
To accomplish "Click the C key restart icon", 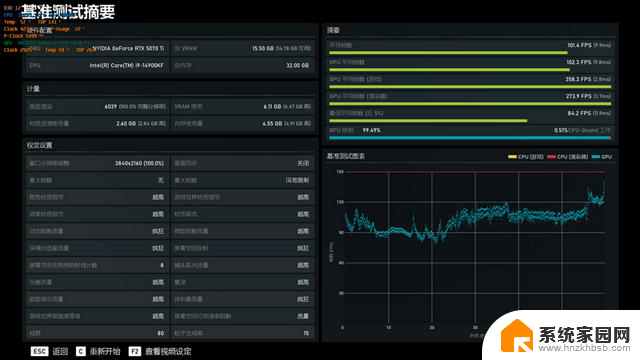I will point(81,351).
